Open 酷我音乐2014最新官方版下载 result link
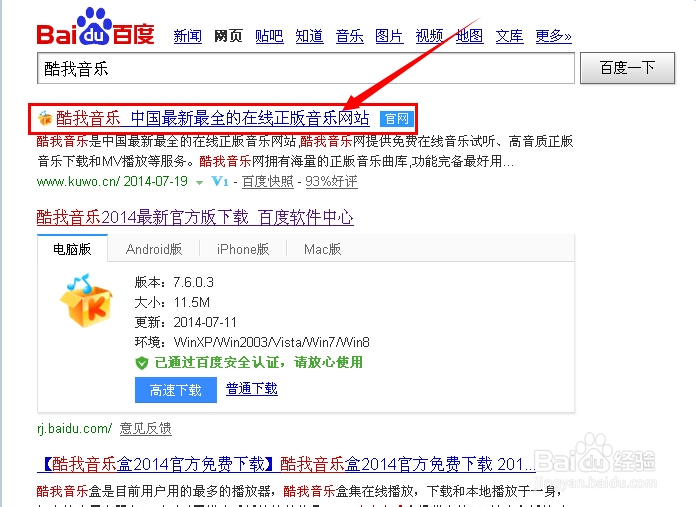The width and height of the screenshot is (696, 507). [x=195, y=218]
